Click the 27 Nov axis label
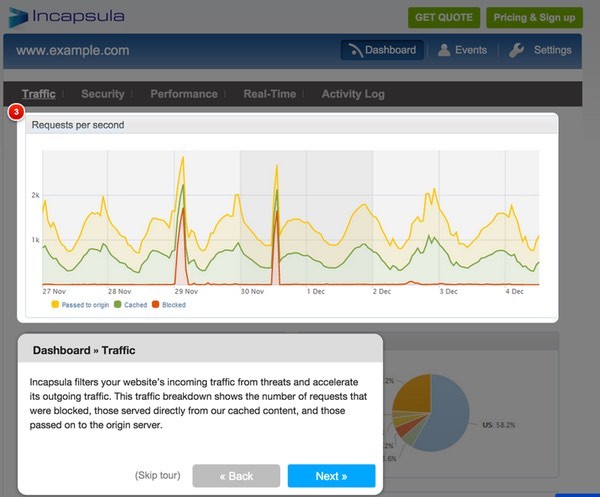 coord(54,291)
